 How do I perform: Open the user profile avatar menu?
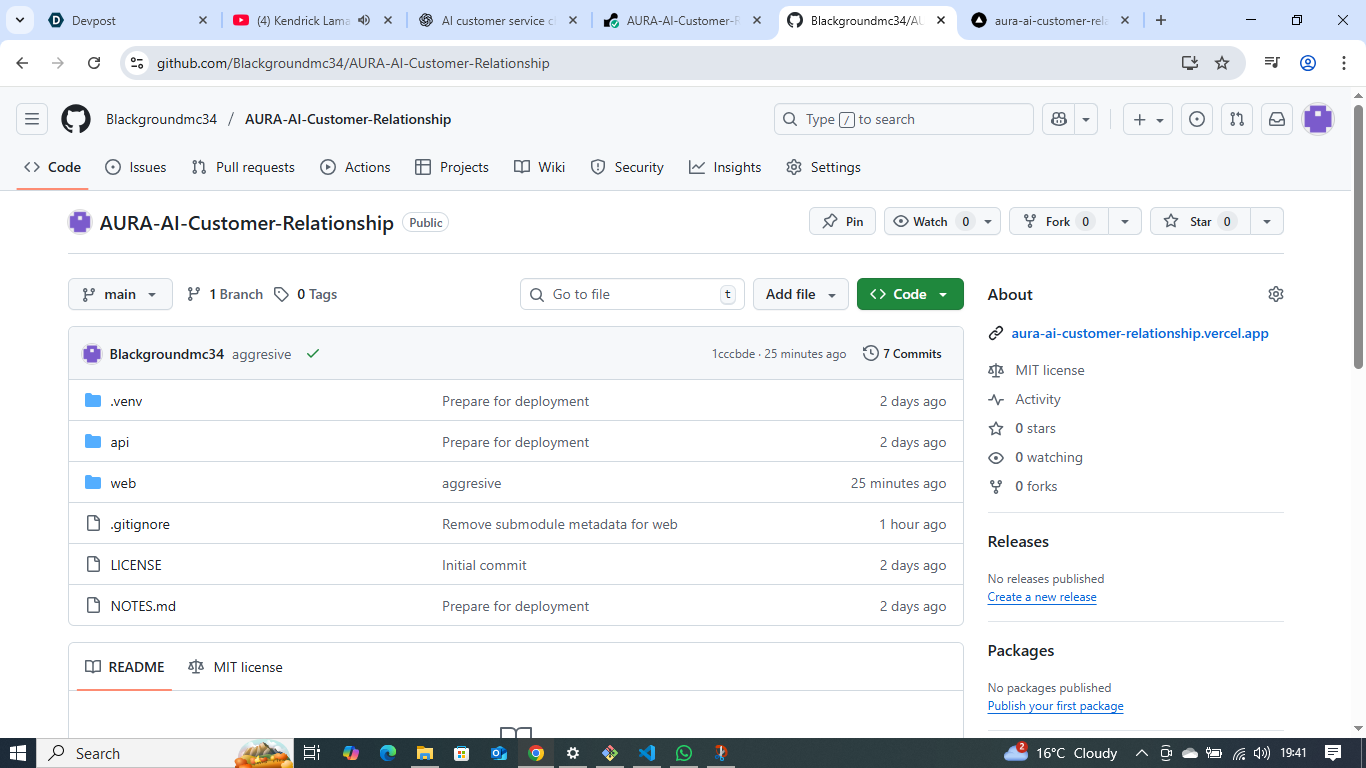point(1318,119)
